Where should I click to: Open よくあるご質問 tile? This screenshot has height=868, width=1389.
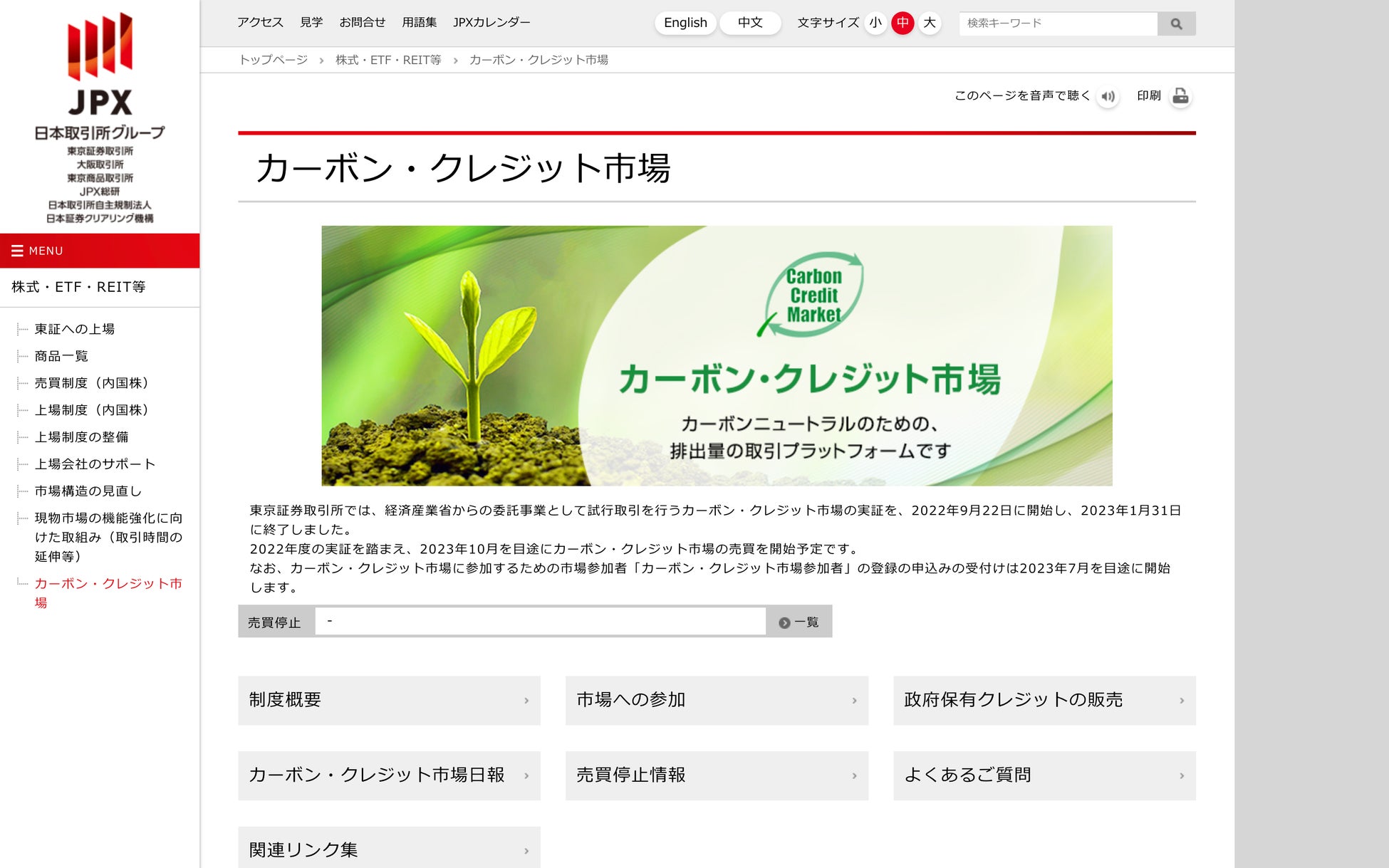pyautogui.click(x=1044, y=775)
